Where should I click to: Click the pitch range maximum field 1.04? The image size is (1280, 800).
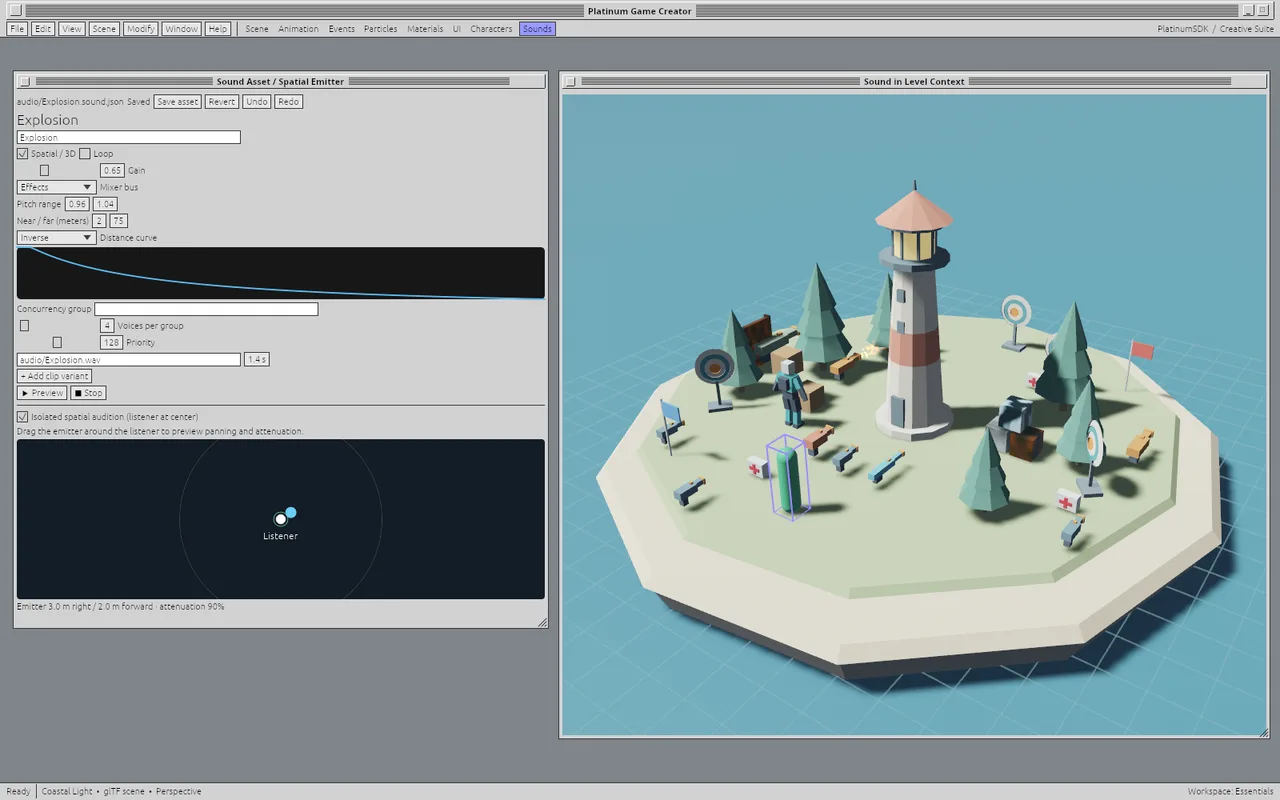click(105, 204)
